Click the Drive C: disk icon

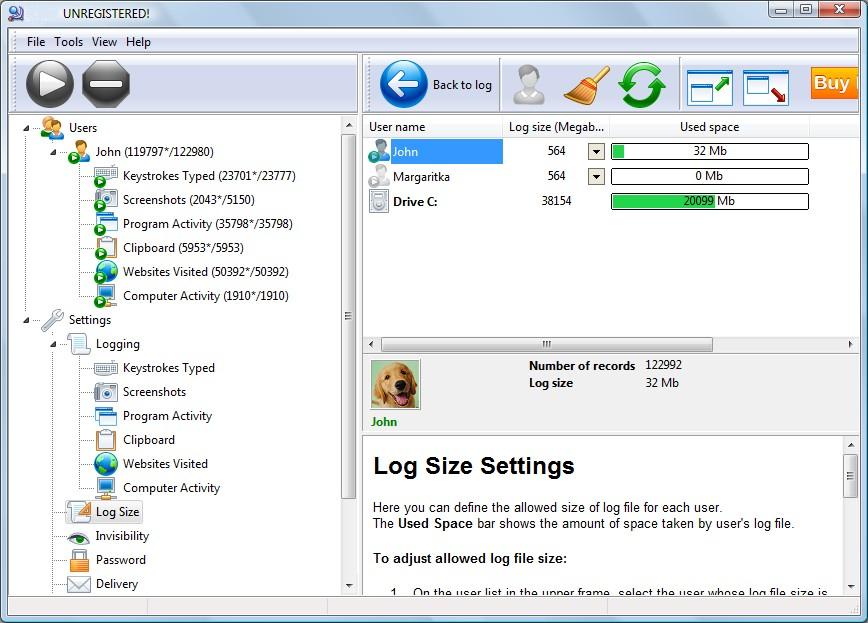[379, 202]
